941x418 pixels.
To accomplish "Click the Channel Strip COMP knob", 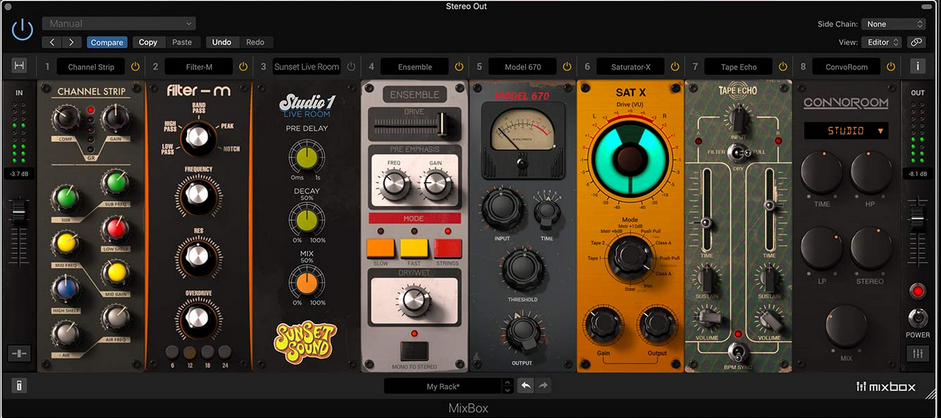I will pos(66,119).
